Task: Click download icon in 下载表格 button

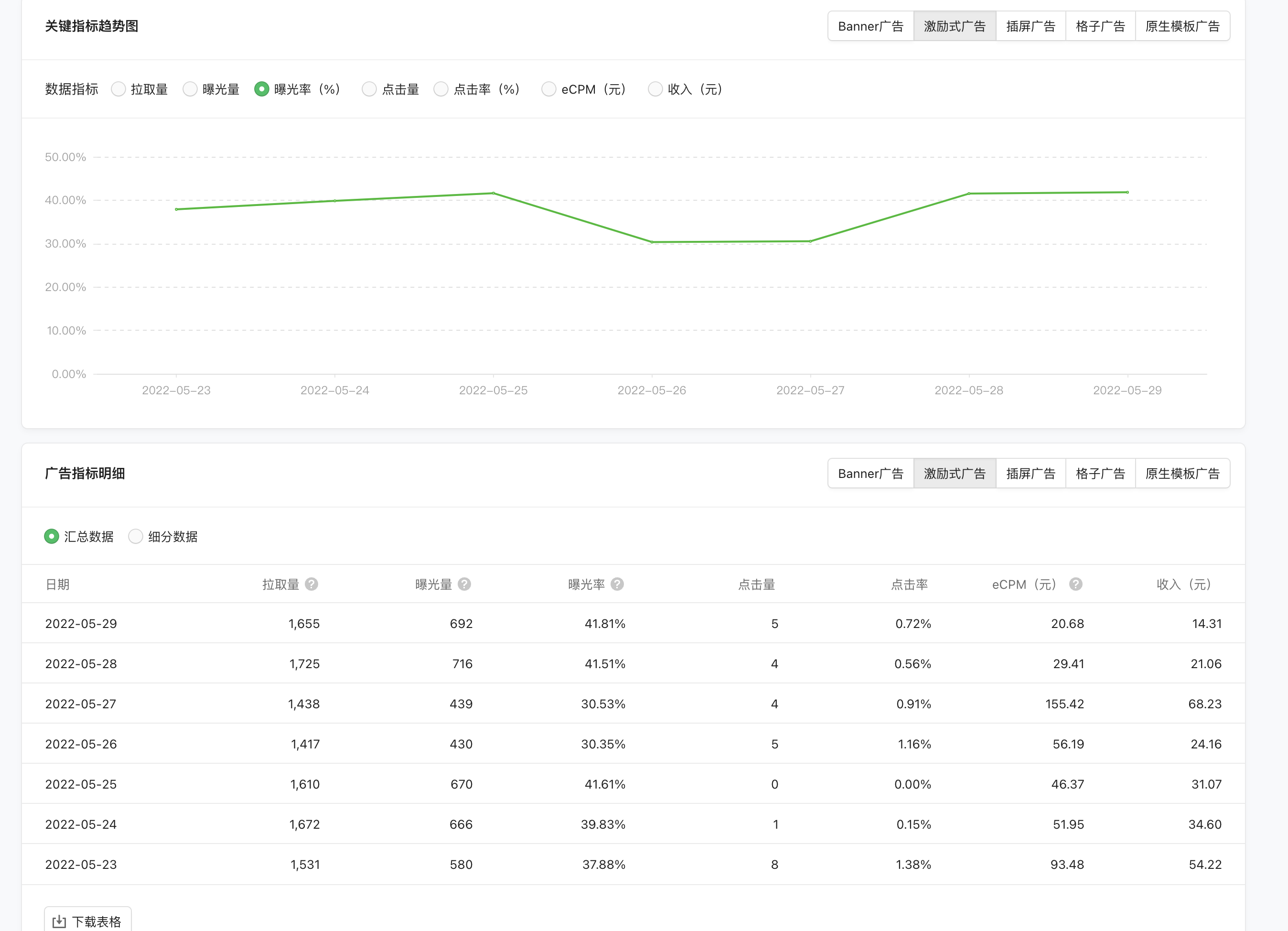Action: click(x=59, y=921)
